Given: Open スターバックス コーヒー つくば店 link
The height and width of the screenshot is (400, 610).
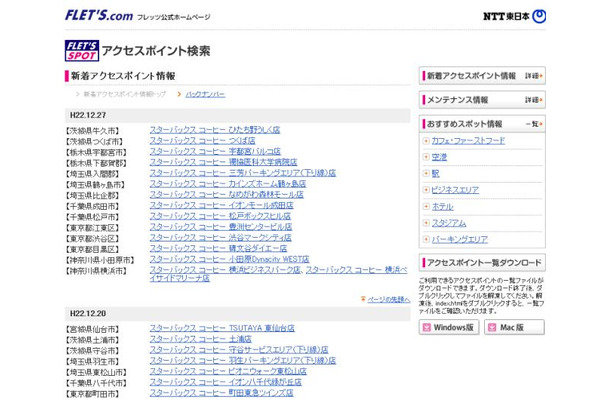Looking at the screenshot, I should tap(202, 140).
